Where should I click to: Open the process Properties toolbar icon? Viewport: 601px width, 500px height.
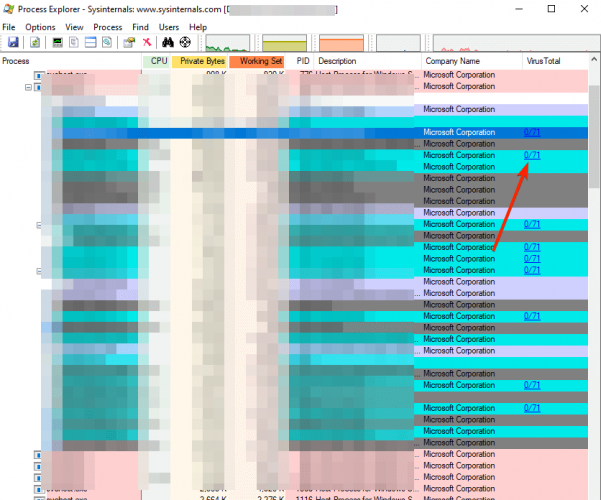click(129, 42)
